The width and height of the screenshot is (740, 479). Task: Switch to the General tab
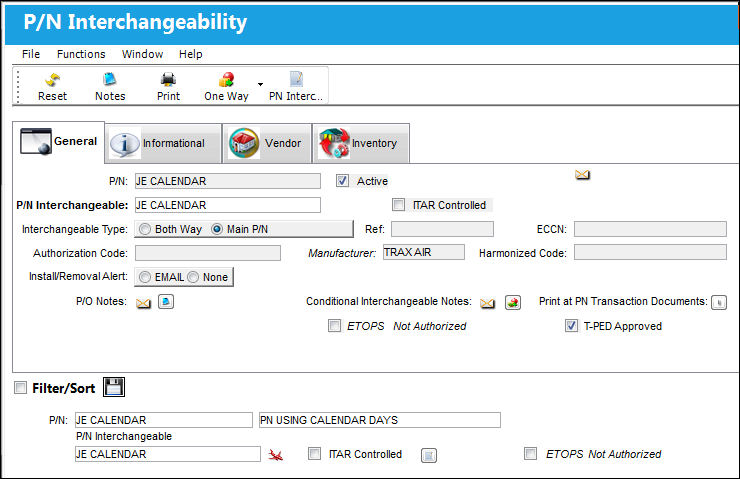(59, 142)
